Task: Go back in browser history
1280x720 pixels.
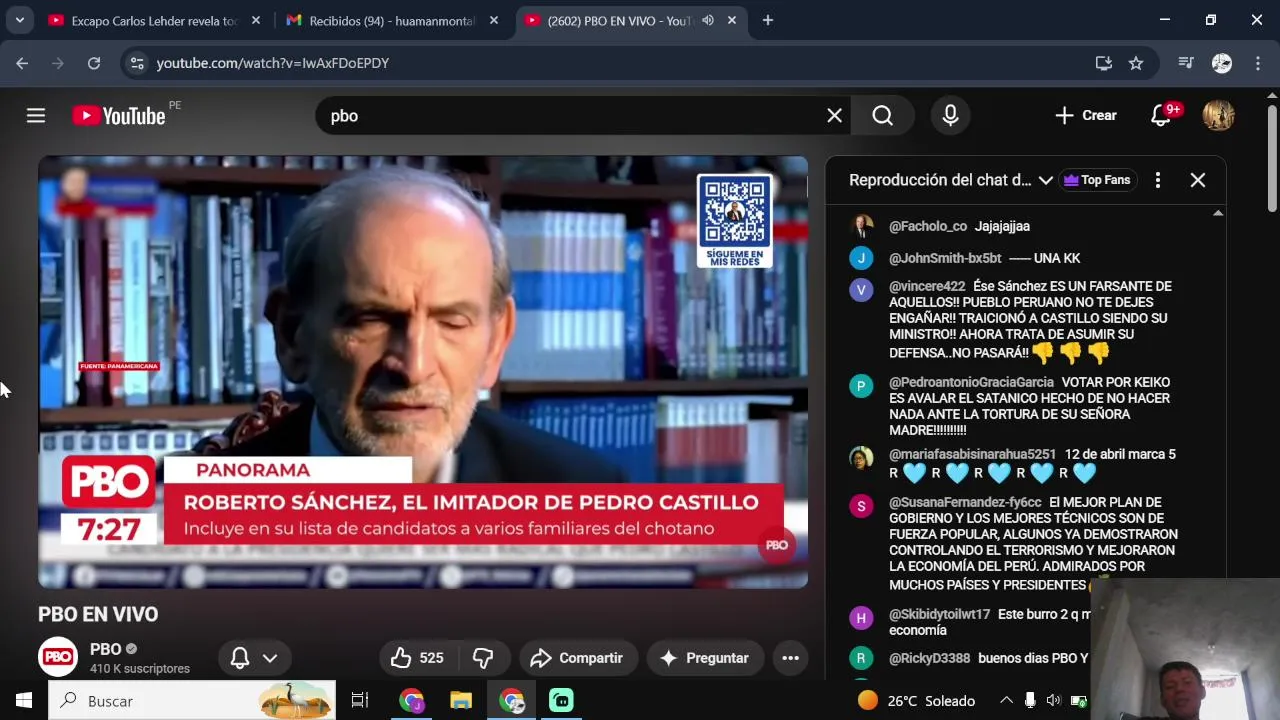Action: click(22, 63)
